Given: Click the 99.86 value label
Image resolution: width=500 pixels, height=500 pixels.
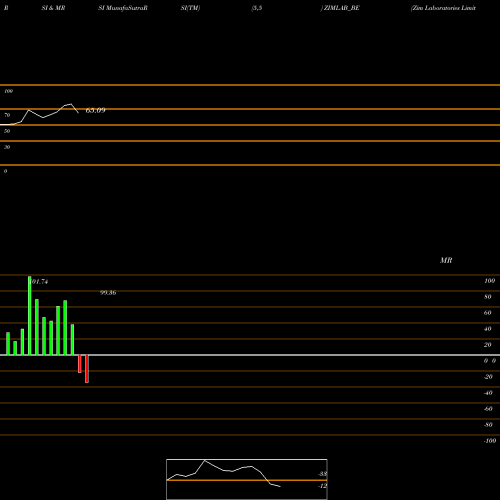Looking at the screenshot, I should click(x=108, y=293).
